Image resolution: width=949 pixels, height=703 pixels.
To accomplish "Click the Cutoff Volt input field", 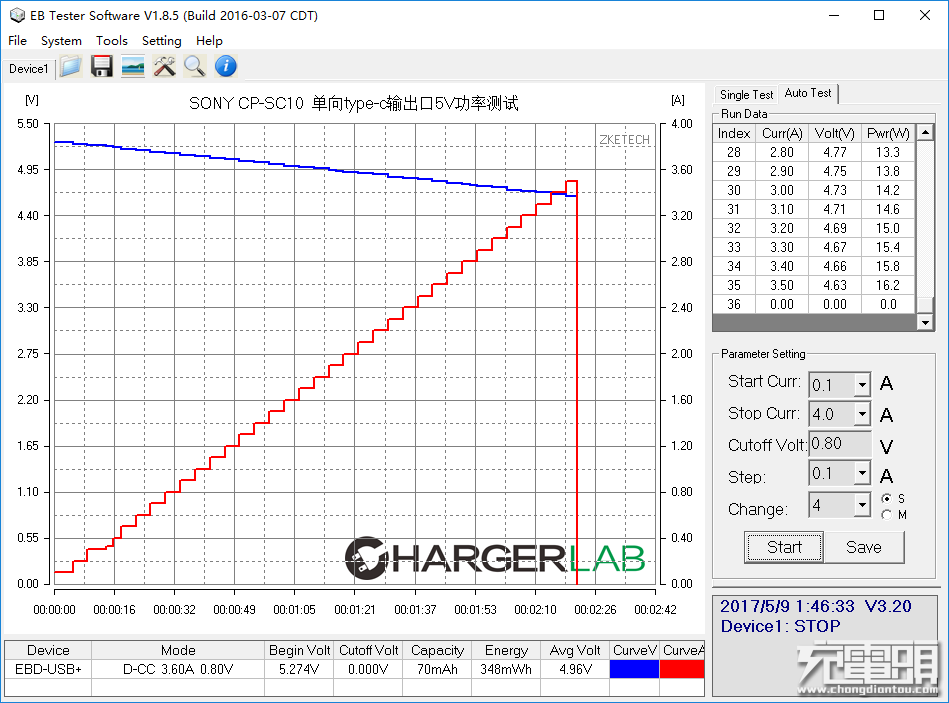I will pyautogui.click(x=839, y=444).
